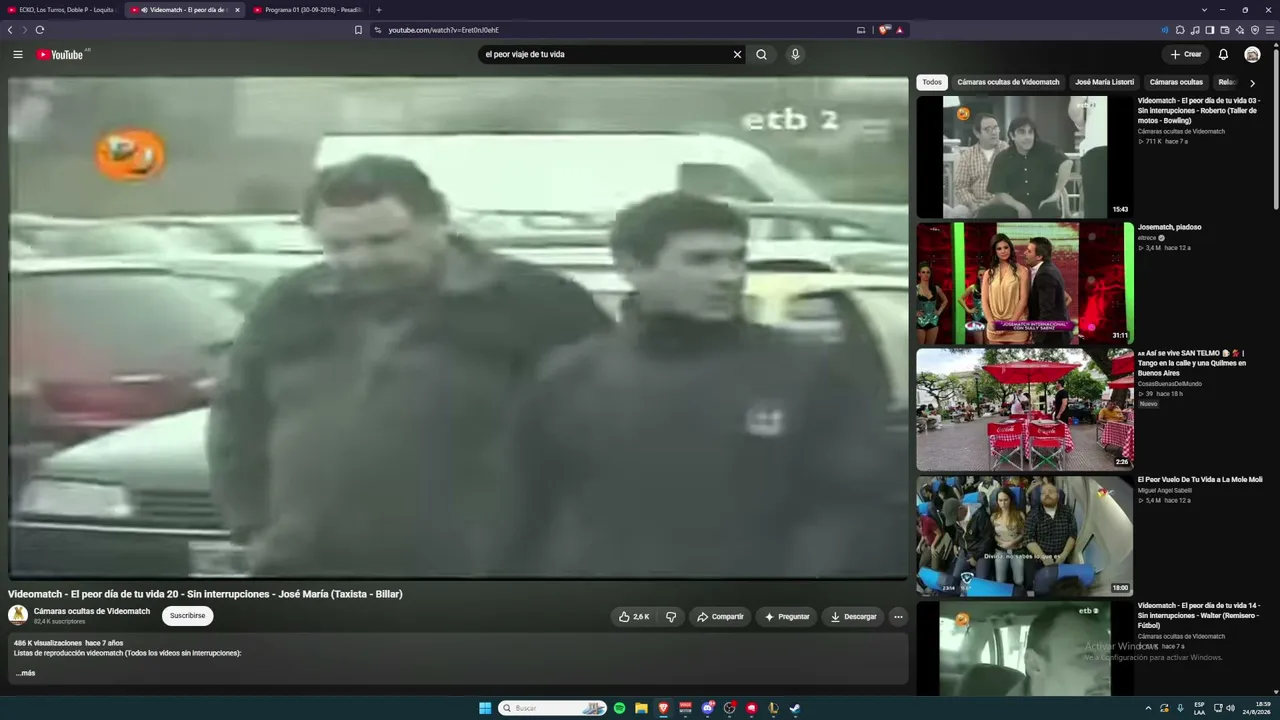Viewport: 1280px width, 720px height.
Task: Toggle the browser sidebar panel
Action: tap(1210, 30)
